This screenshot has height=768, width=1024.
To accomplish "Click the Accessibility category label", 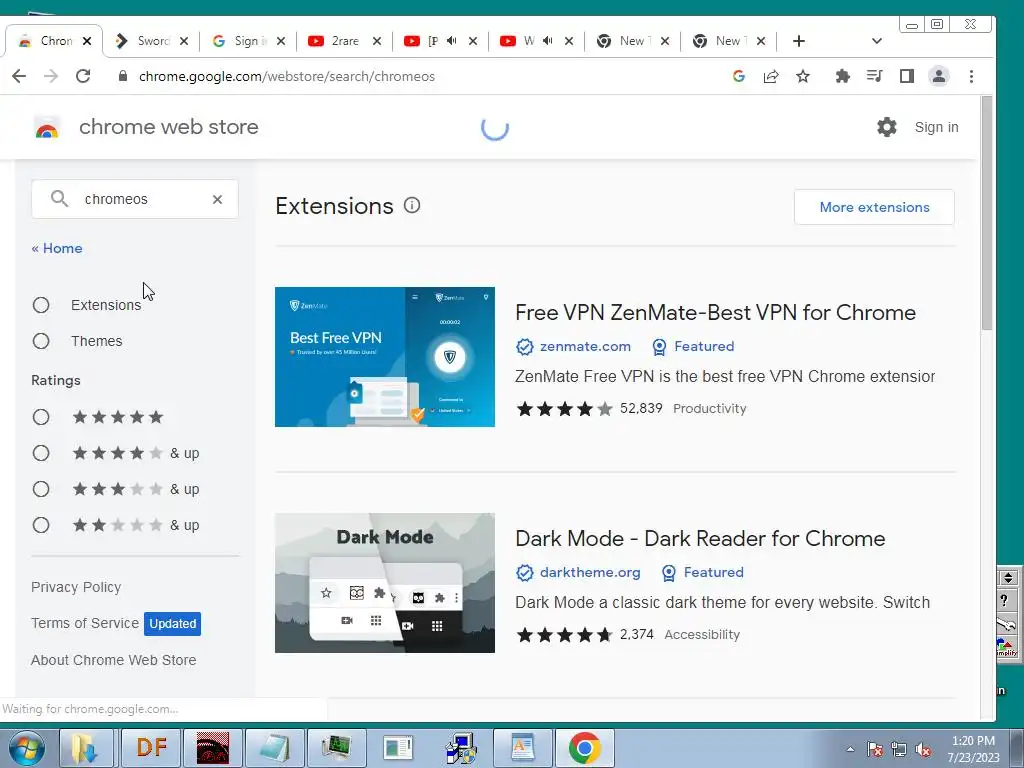I will pyautogui.click(x=702, y=634).
